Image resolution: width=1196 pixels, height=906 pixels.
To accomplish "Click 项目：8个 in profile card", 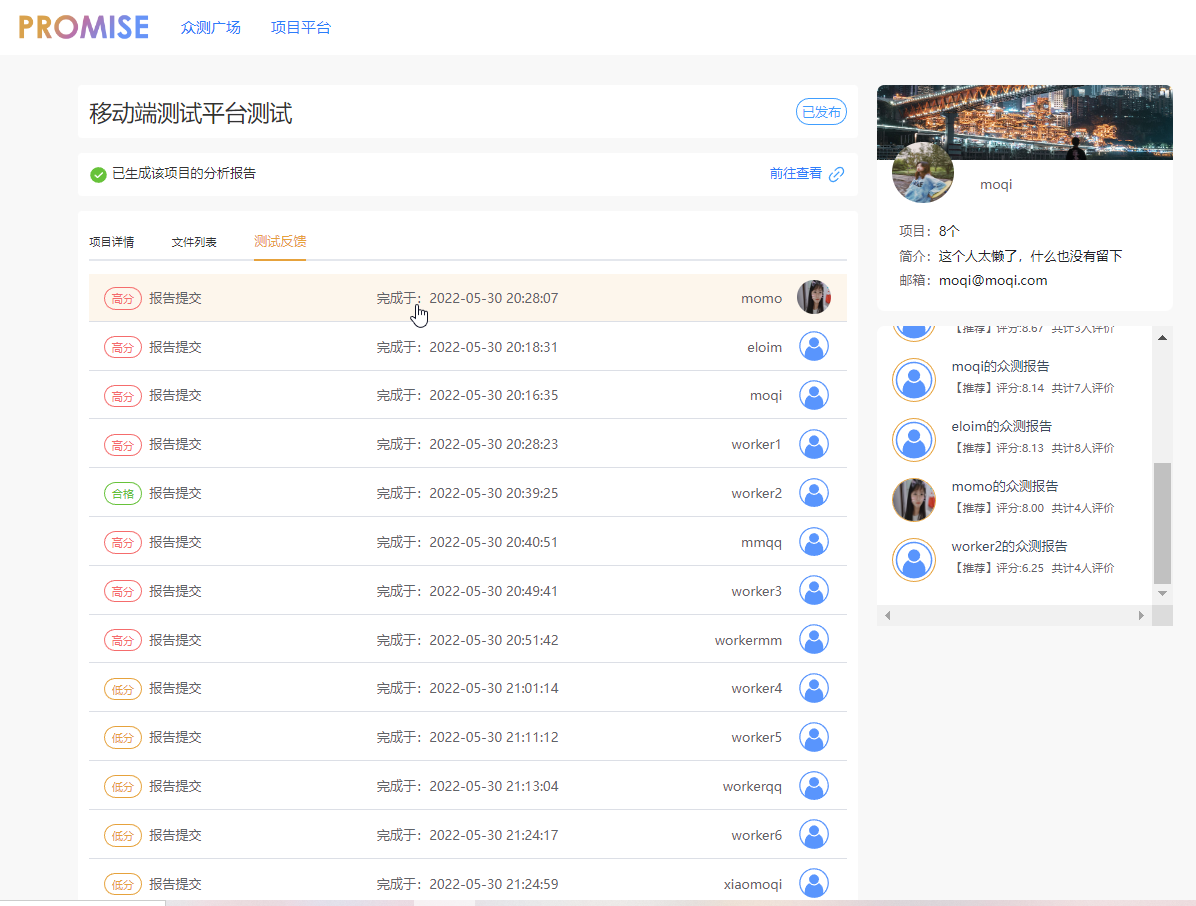I will [x=929, y=231].
